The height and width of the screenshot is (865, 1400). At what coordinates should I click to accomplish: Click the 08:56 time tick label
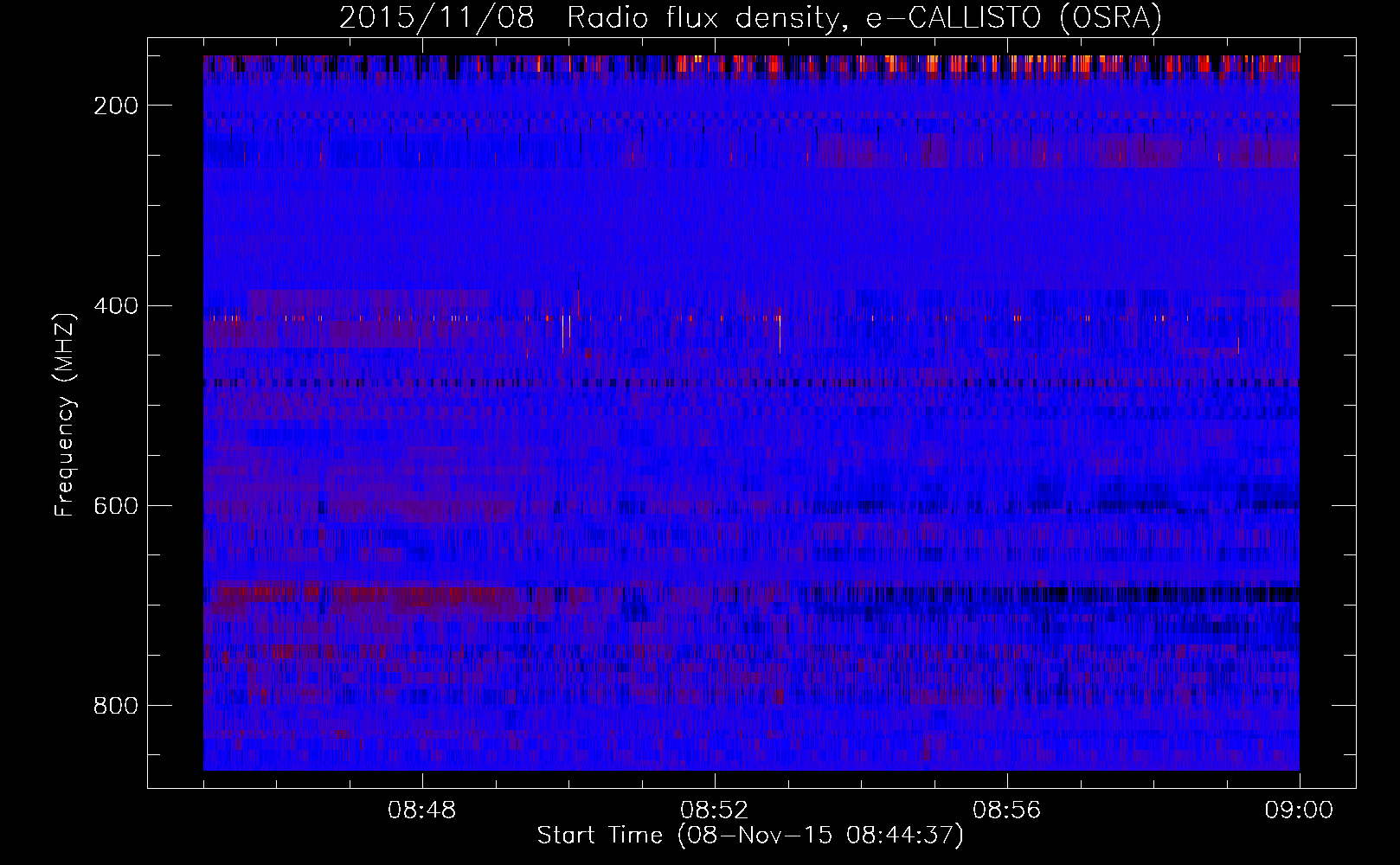1007,811
